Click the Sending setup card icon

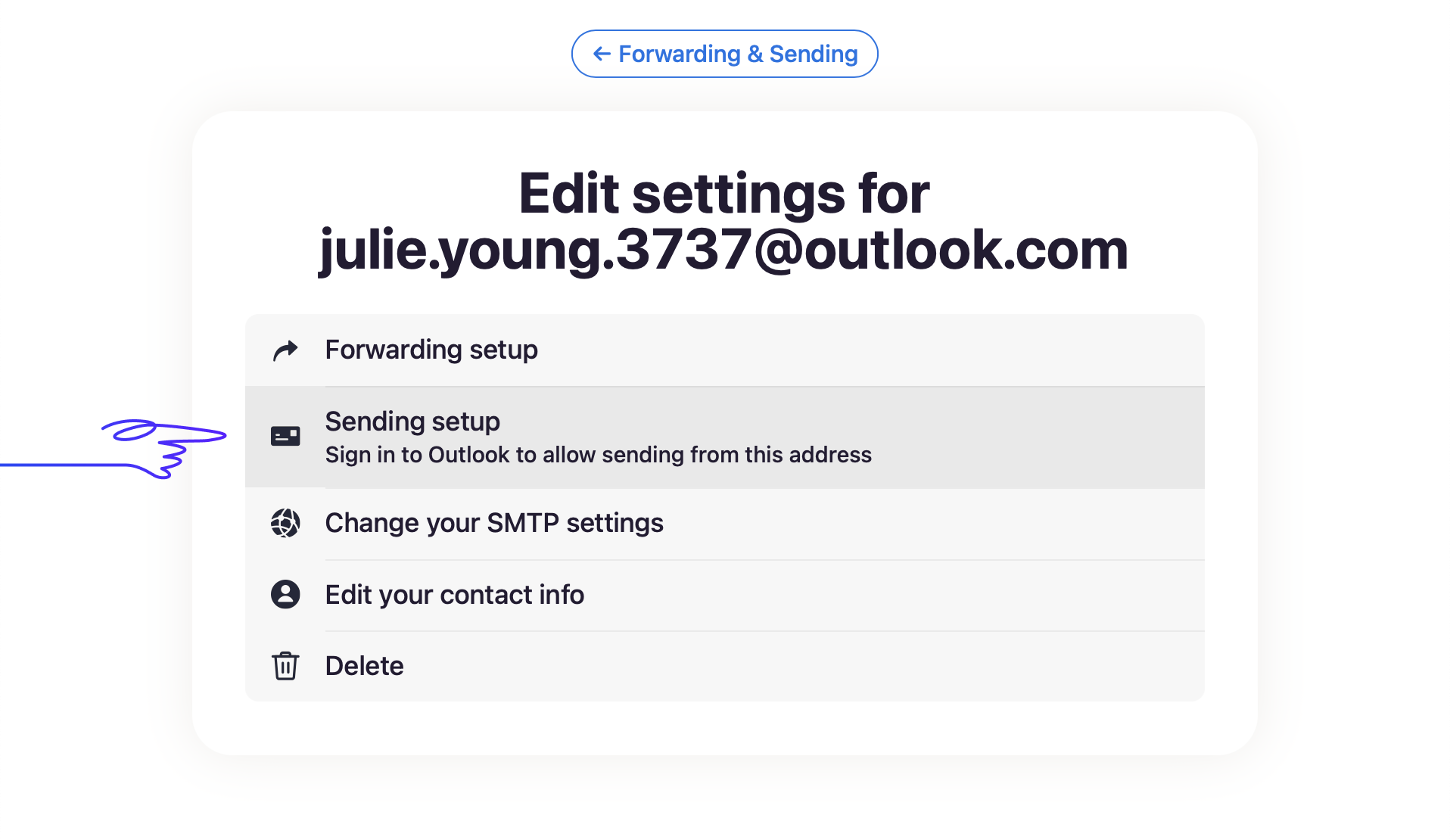click(x=285, y=436)
